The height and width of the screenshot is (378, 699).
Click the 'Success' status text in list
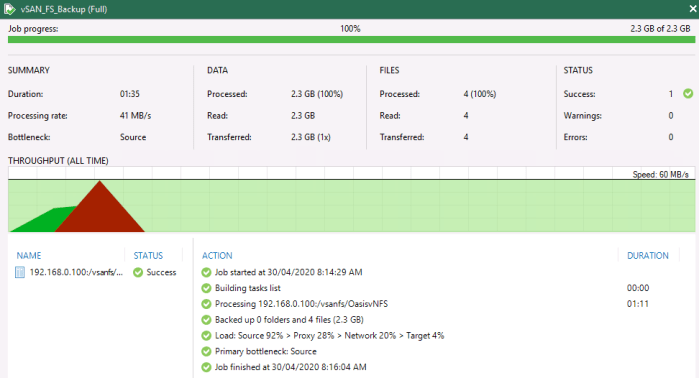coord(161,272)
